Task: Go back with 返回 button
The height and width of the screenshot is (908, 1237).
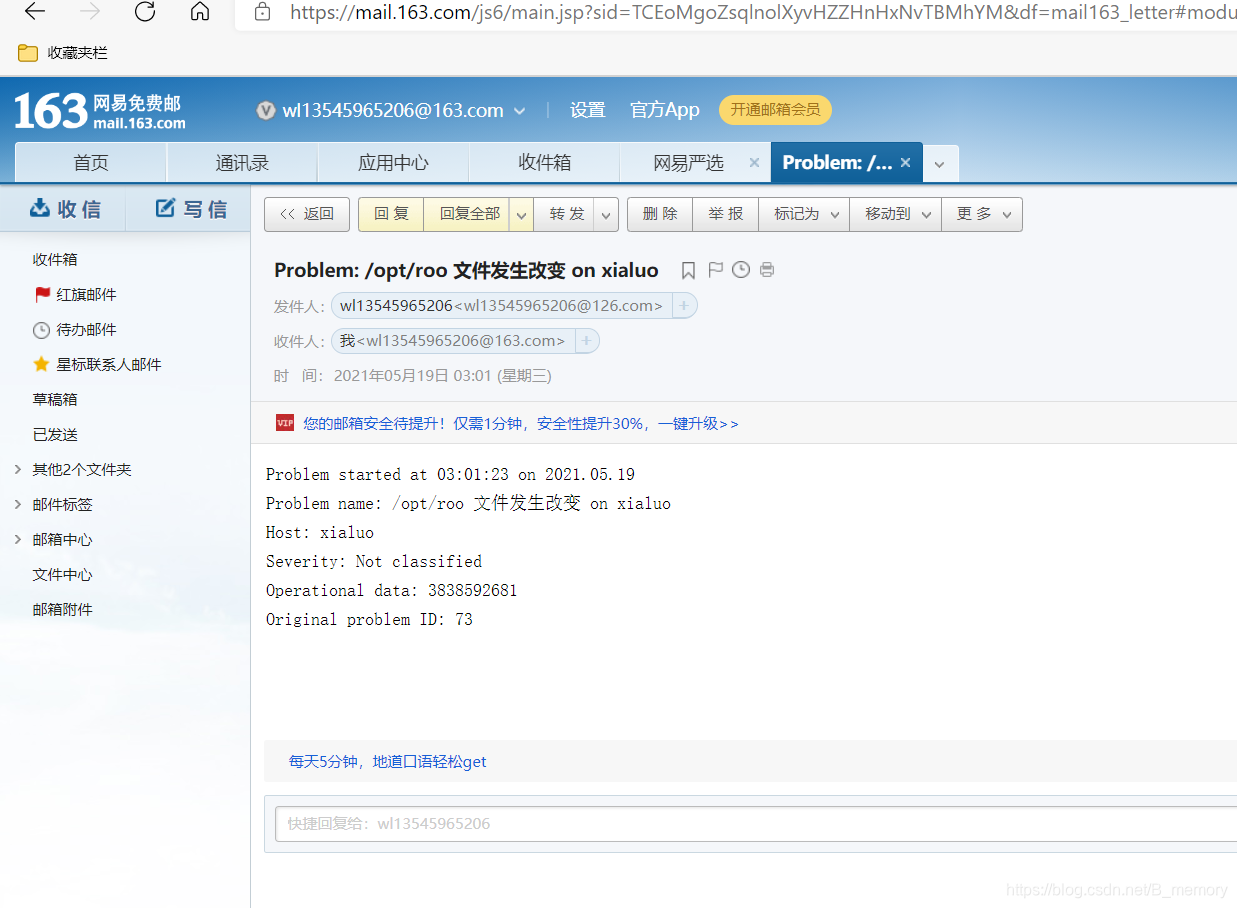Action: click(x=307, y=214)
